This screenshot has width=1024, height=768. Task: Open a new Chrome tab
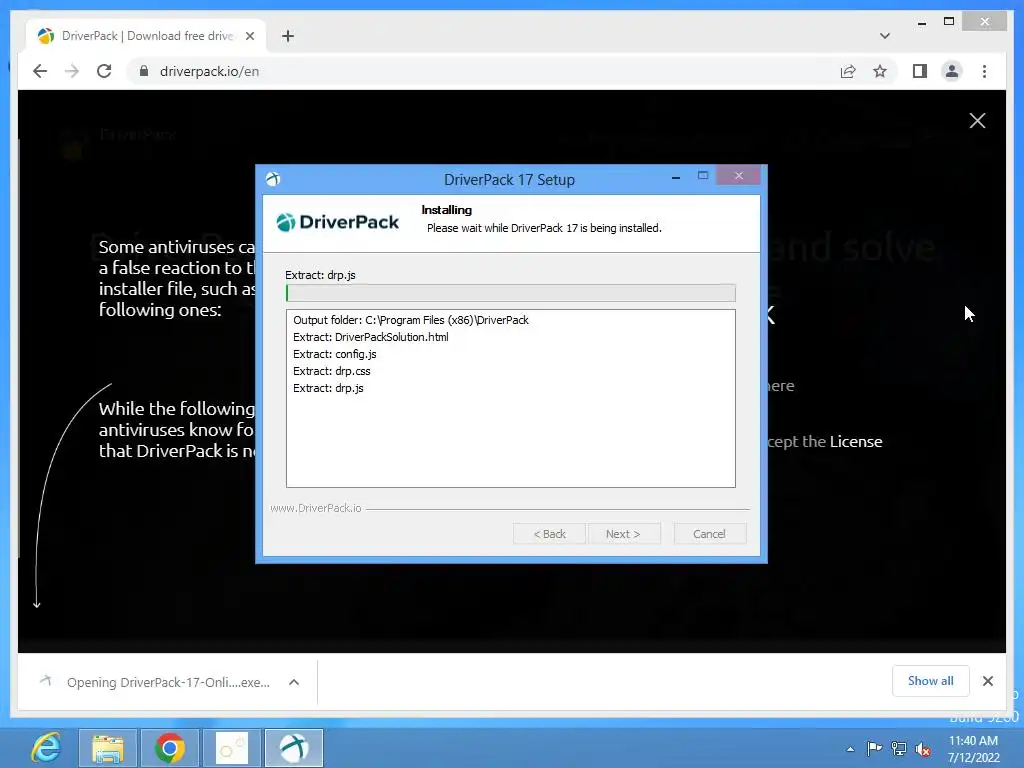click(288, 36)
